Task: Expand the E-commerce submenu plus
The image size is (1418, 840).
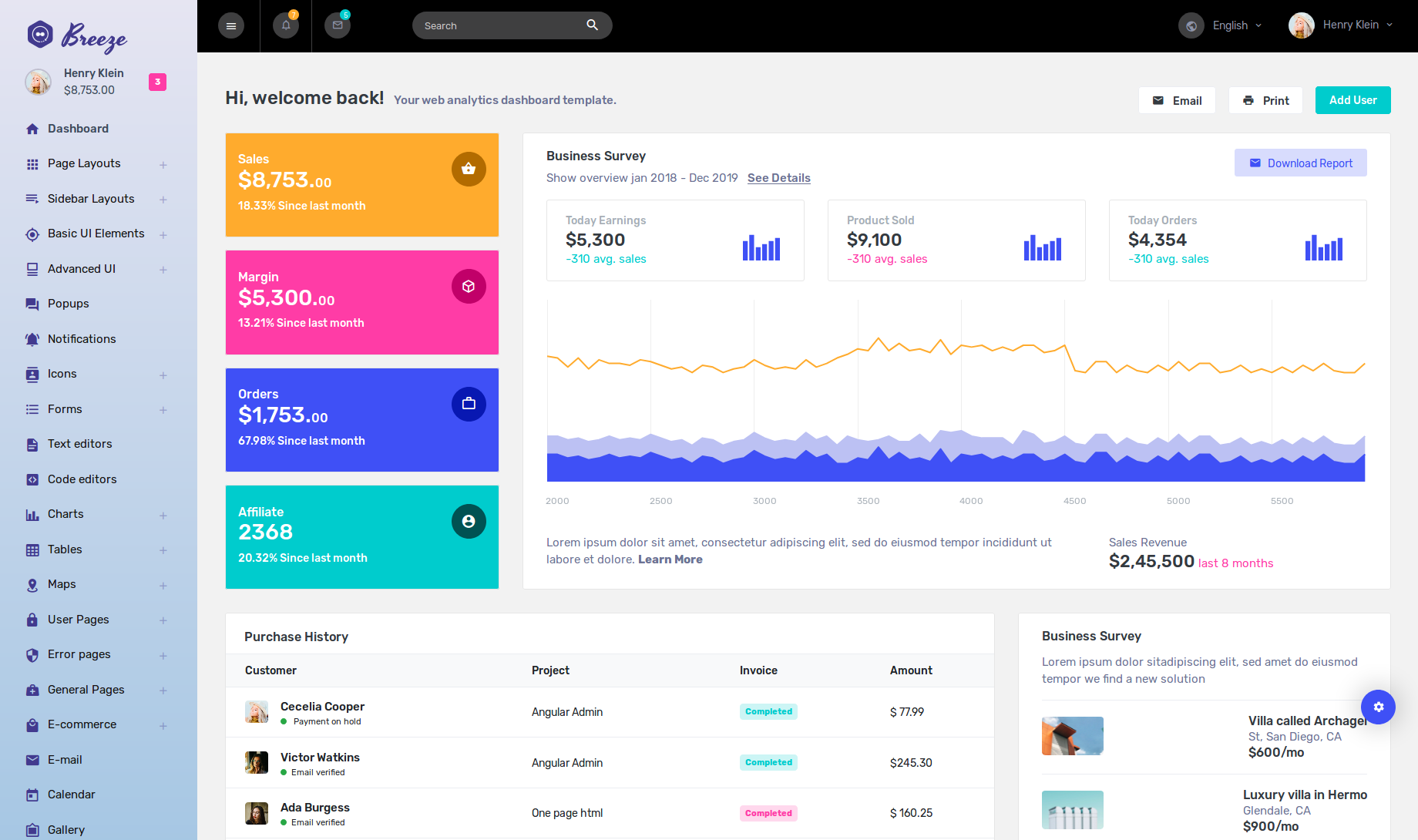Action: point(163,725)
